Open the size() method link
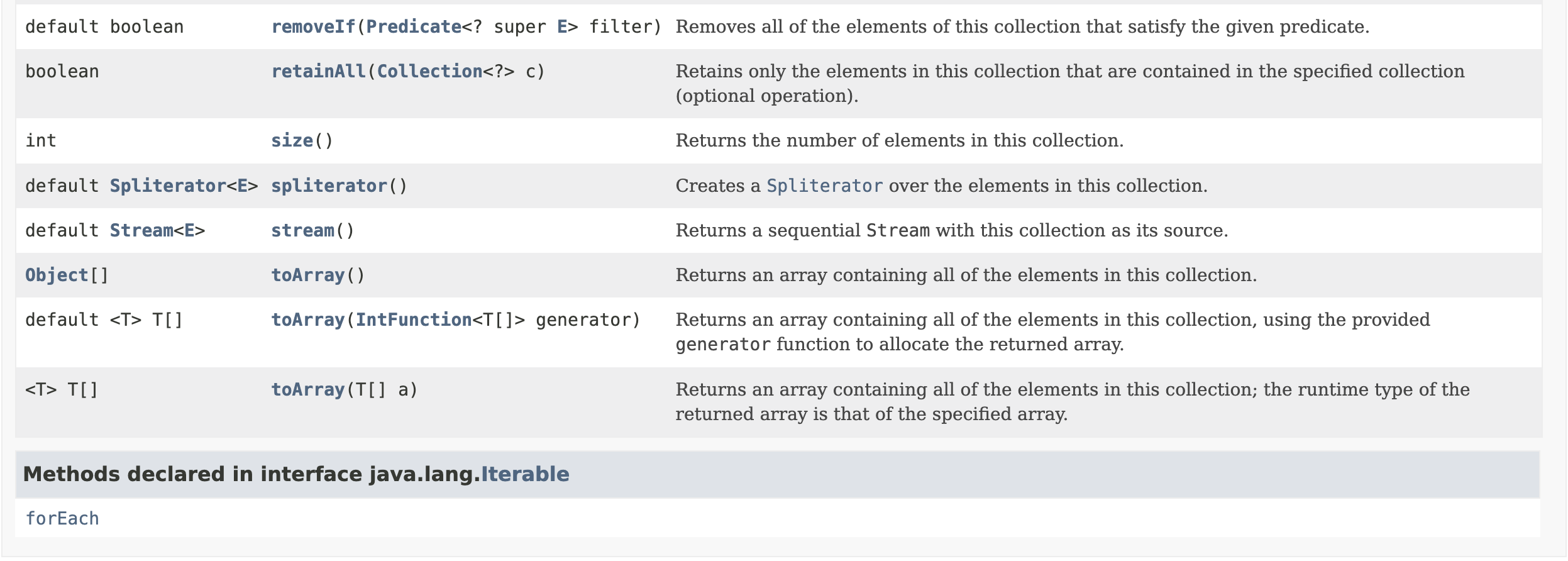This screenshot has width=1568, height=561. pyautogui.click(x=292, y=141)
